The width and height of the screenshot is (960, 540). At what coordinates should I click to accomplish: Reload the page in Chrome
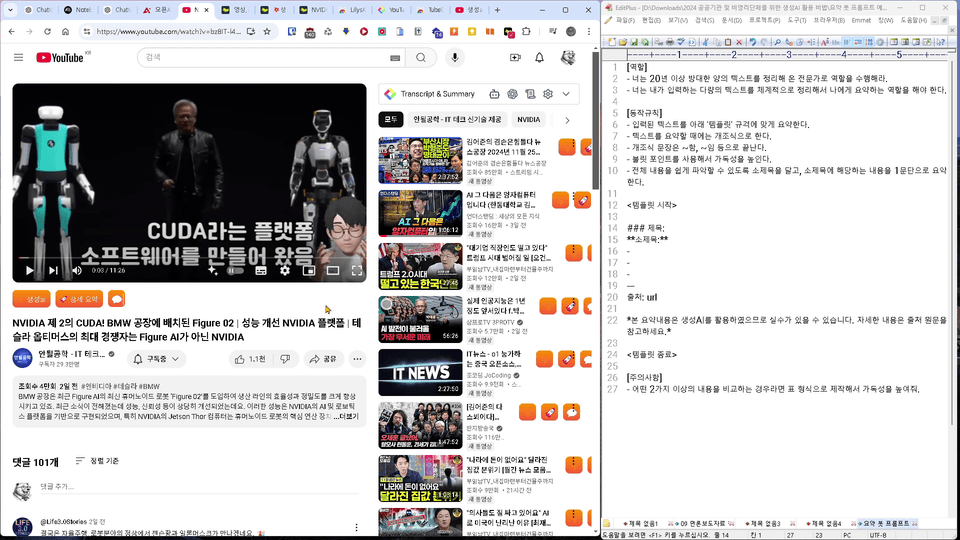tap(47, 31)
